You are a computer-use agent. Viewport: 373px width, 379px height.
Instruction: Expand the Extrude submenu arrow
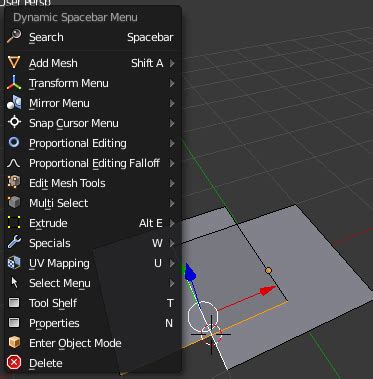[172, 223]
